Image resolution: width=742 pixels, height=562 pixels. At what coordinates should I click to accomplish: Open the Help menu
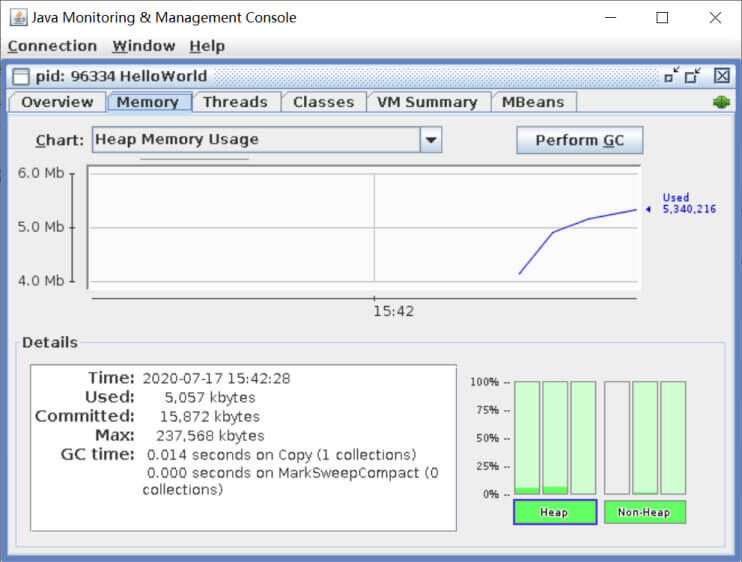click(207, 46)
